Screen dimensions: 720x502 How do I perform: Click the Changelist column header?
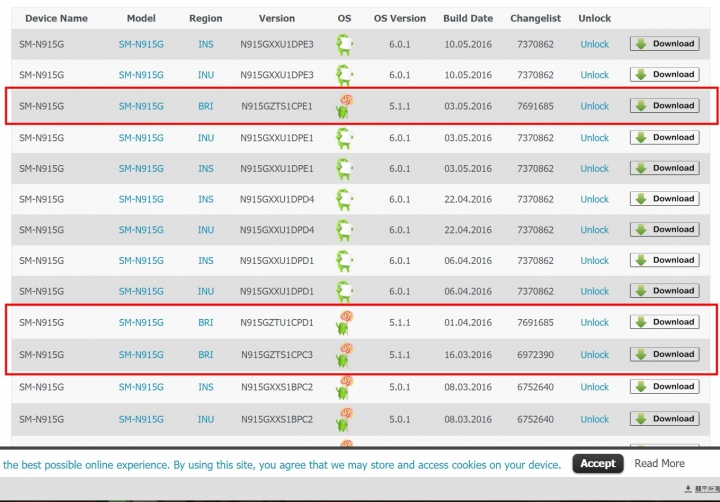click(535, 19)
